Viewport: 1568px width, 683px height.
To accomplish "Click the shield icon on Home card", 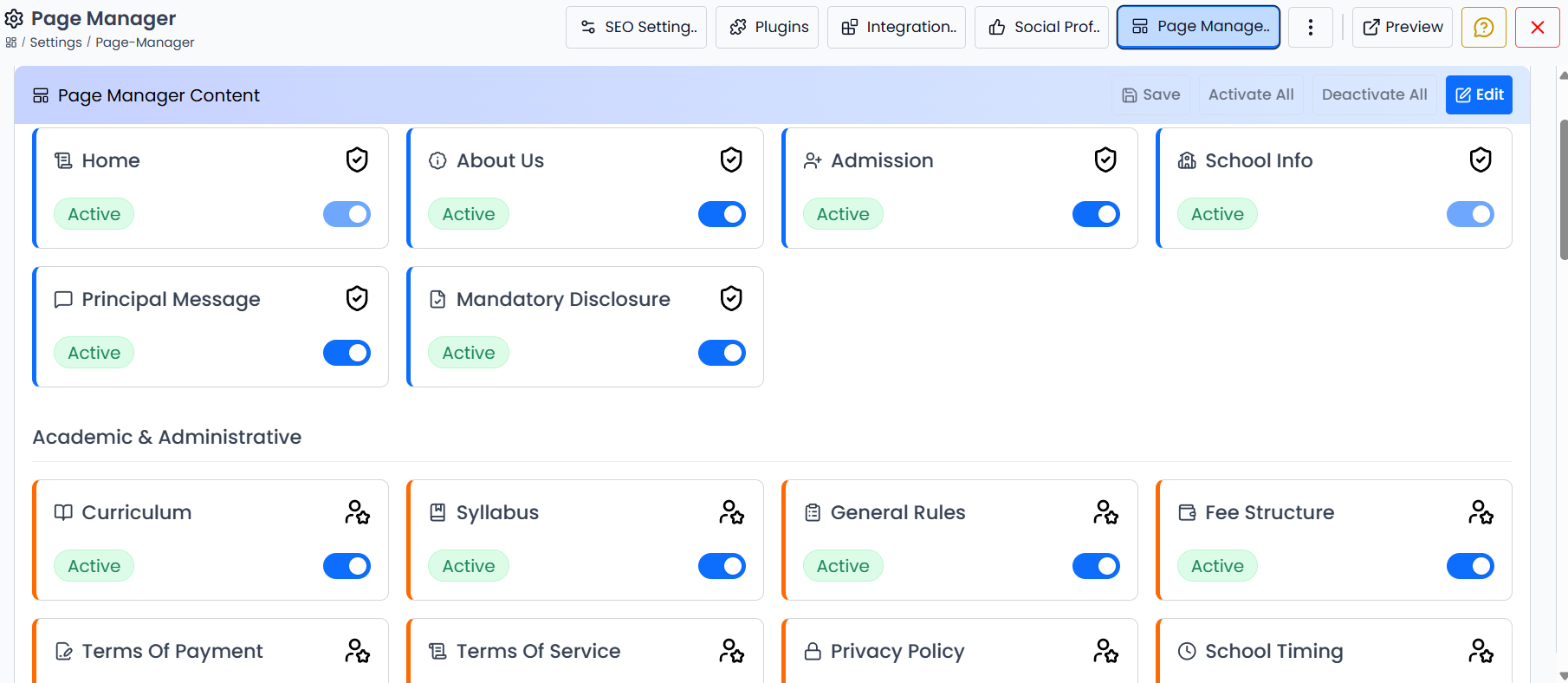I will [357, 160].
